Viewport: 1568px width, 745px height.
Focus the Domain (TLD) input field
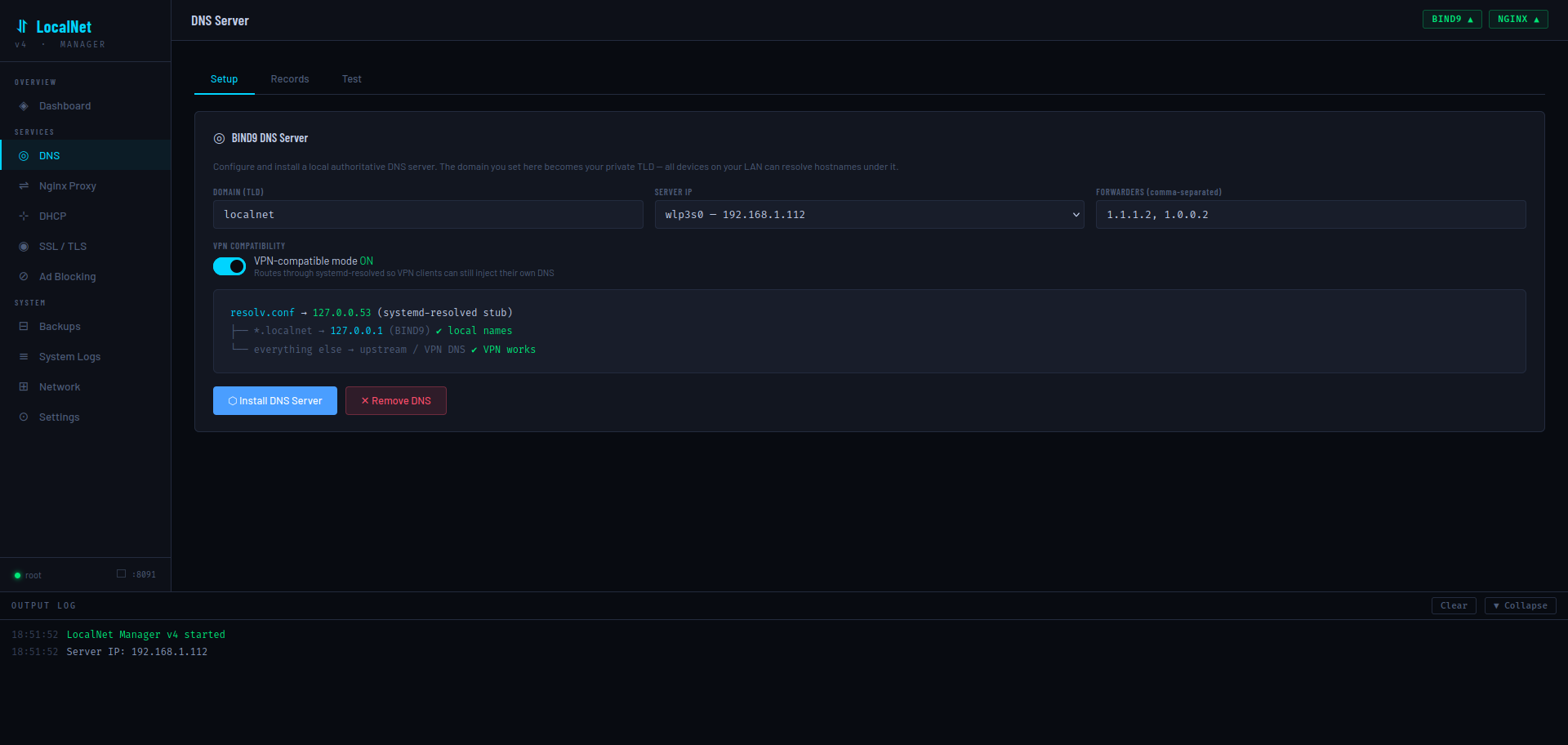(428, 215)
